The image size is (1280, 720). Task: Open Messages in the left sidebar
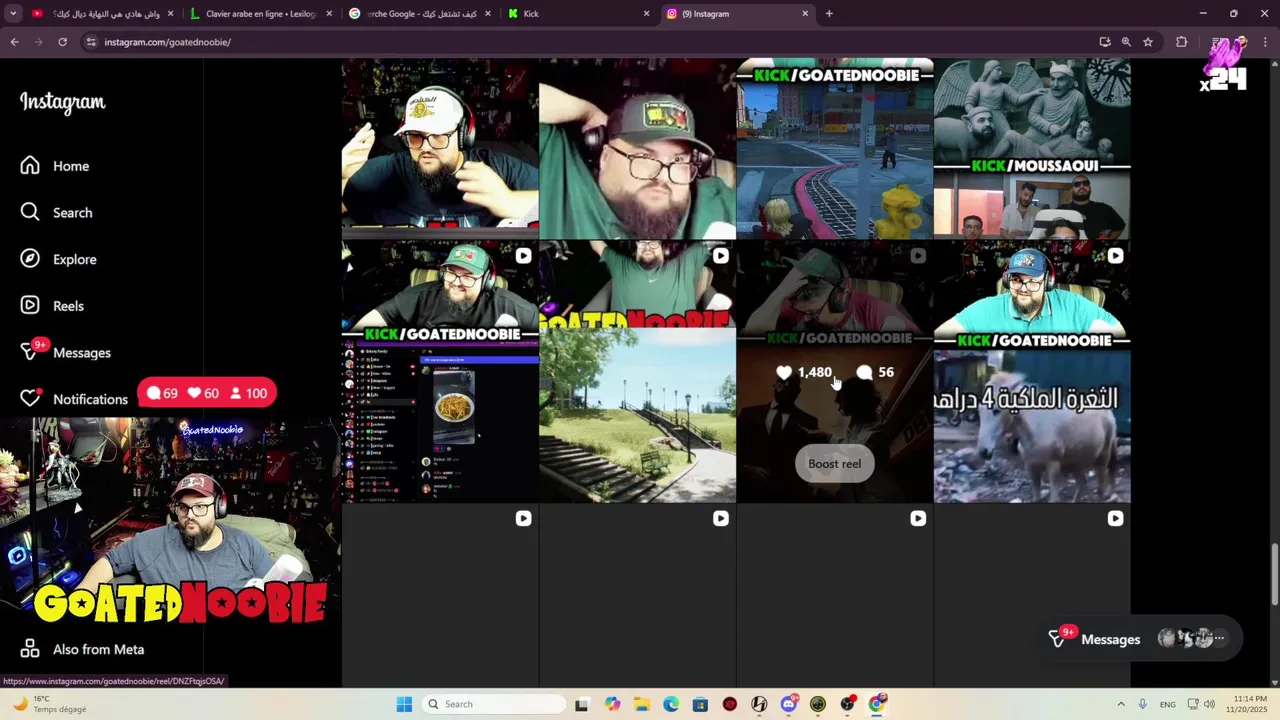click(65, 352)
